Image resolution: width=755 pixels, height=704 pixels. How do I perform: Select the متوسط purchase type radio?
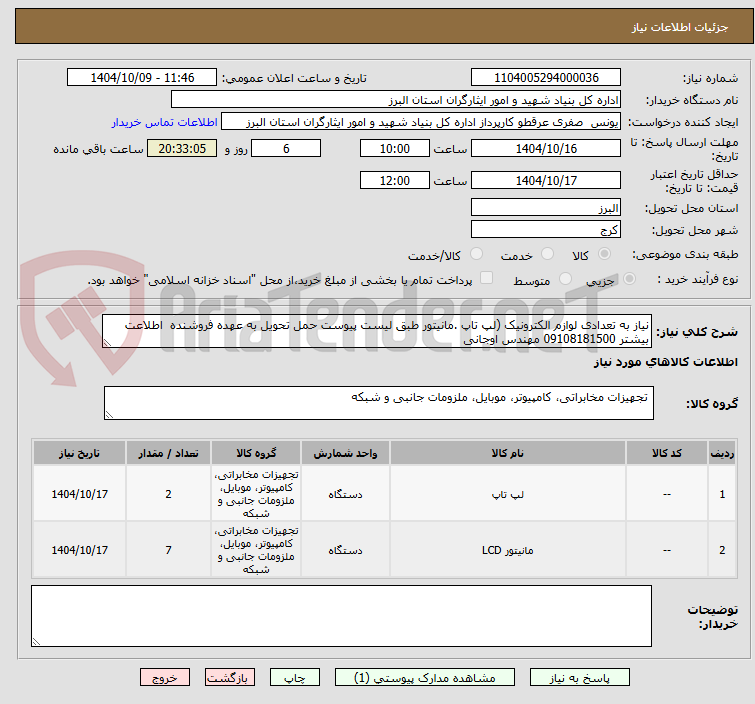coord(565,279)
